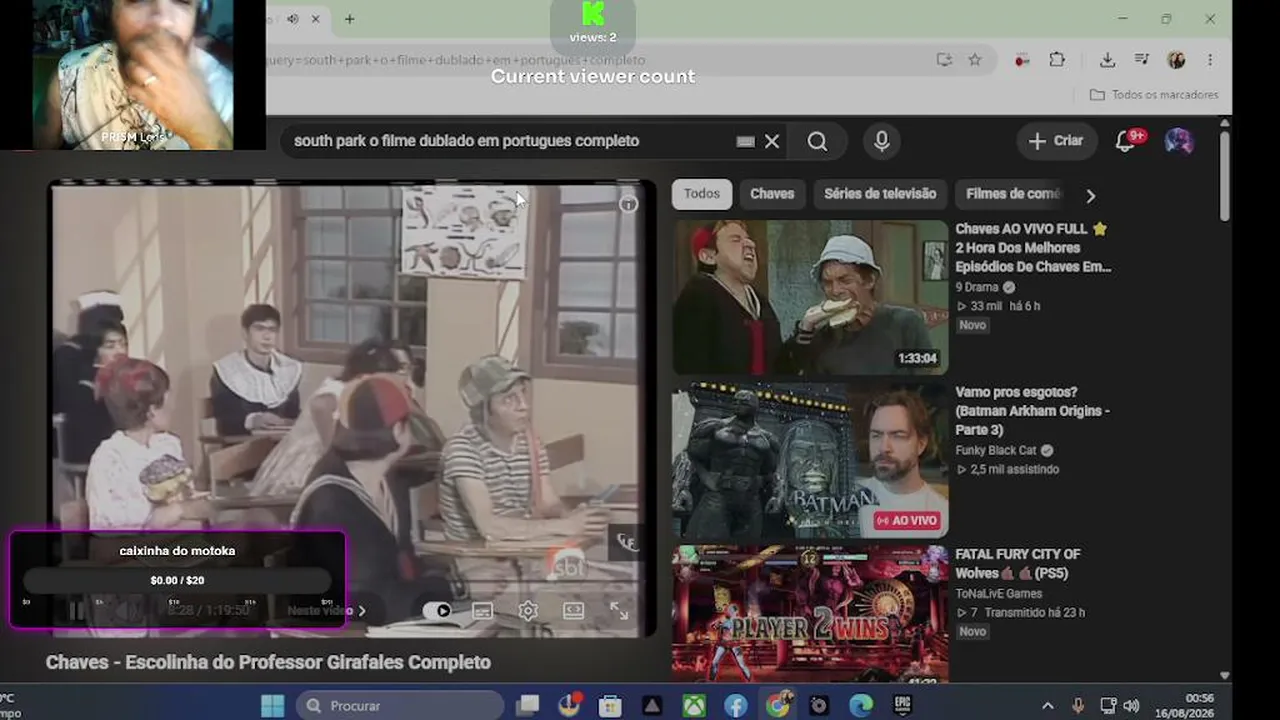This screenshot has height=720, width=1280.
Task: Start voice search with the microphone icon
Action: [x=881, y=141]
